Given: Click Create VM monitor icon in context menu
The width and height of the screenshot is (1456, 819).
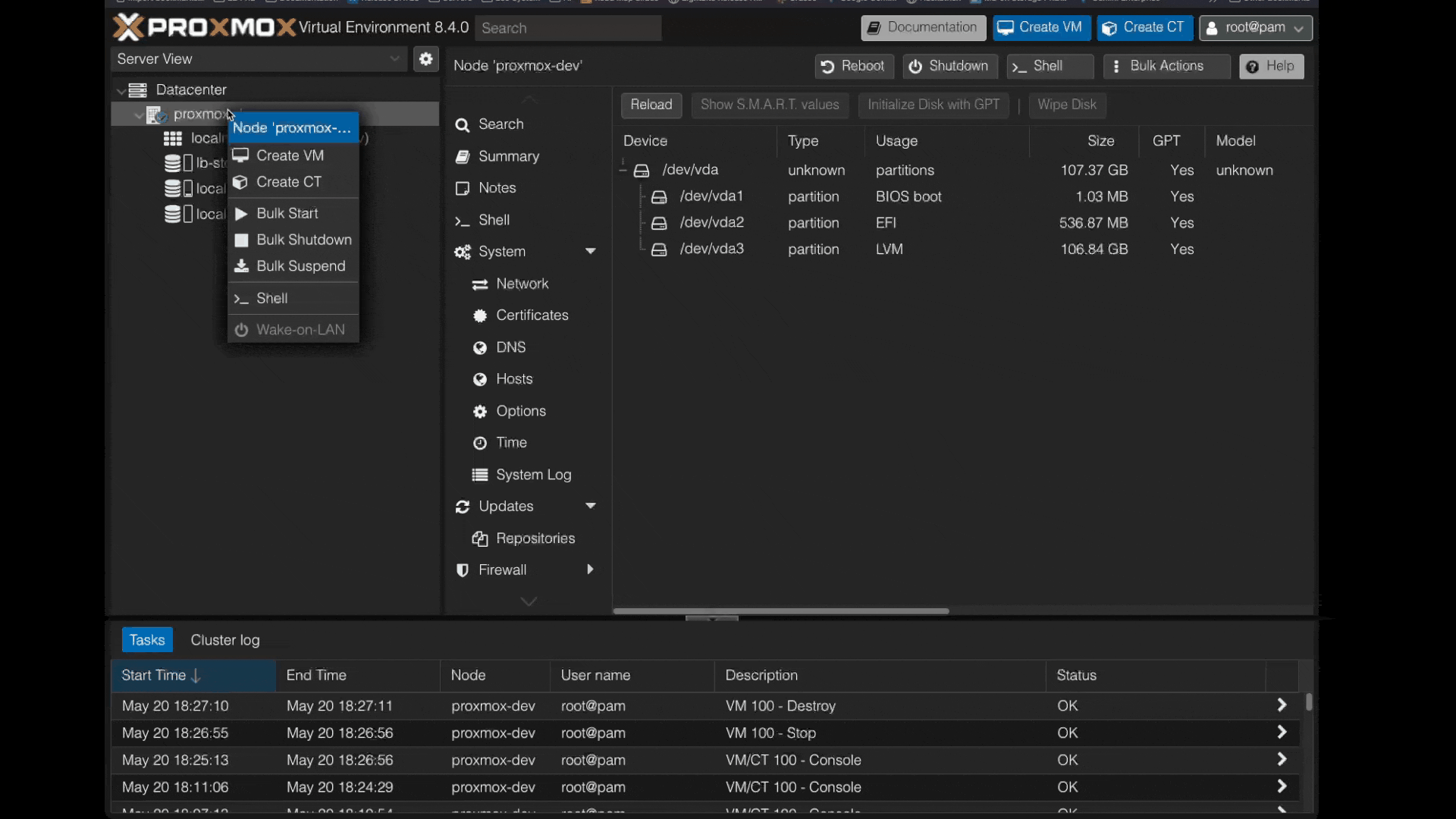Looking at the screenshot, I should tap(240, 155).
